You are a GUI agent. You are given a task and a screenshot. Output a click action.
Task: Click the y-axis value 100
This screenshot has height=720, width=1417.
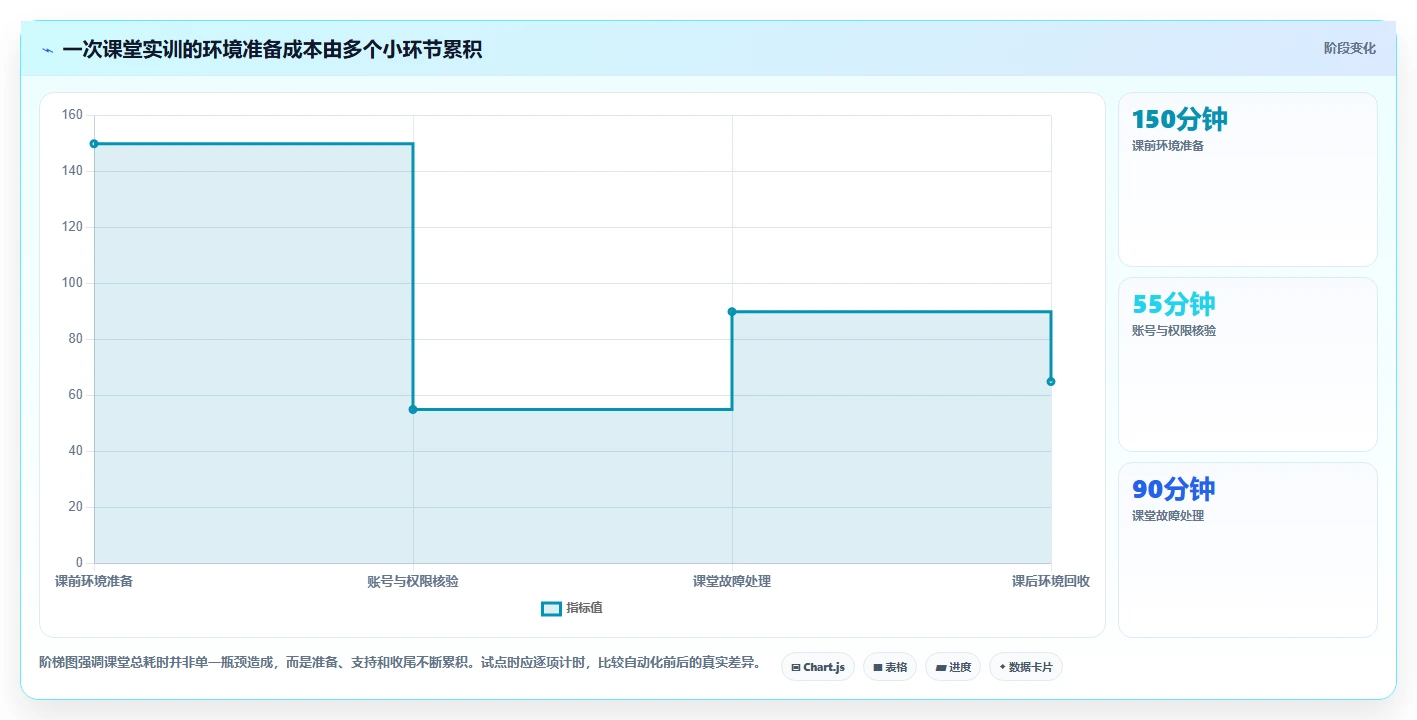73,283
